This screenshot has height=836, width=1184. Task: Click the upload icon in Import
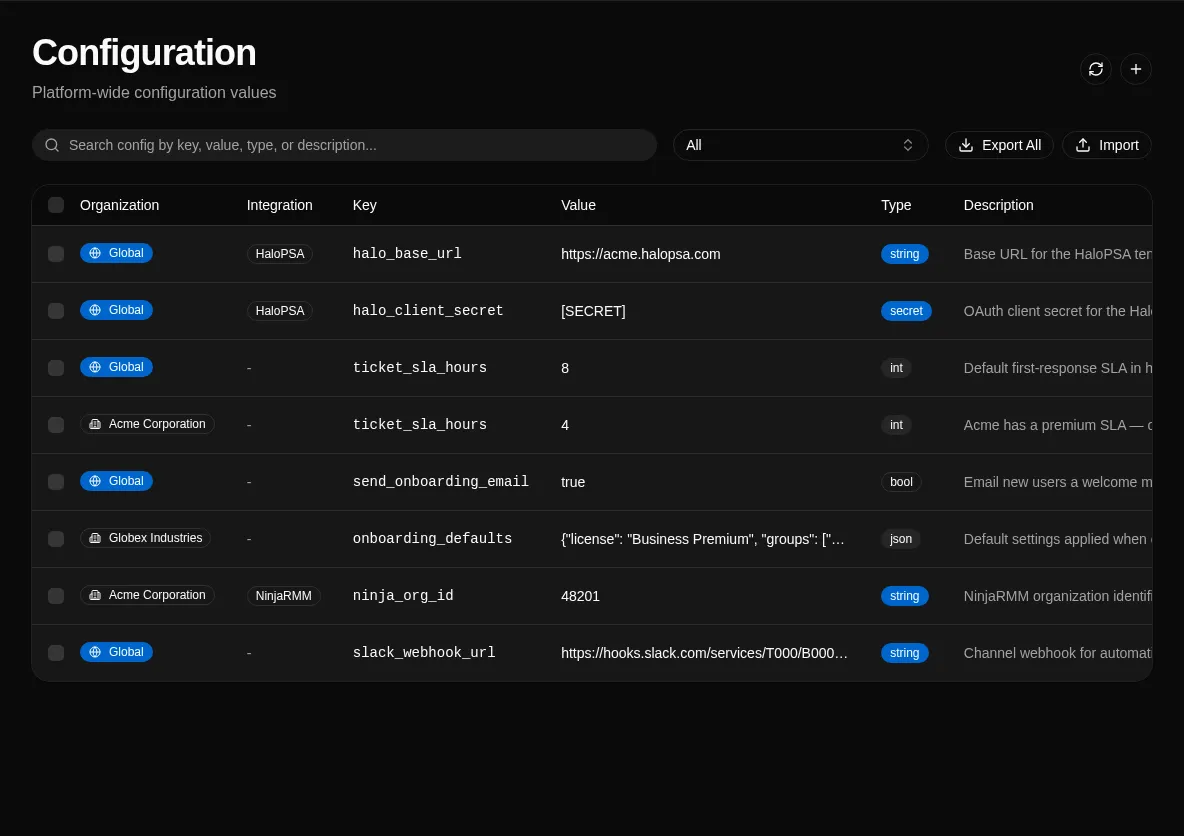click(1083, 145)
